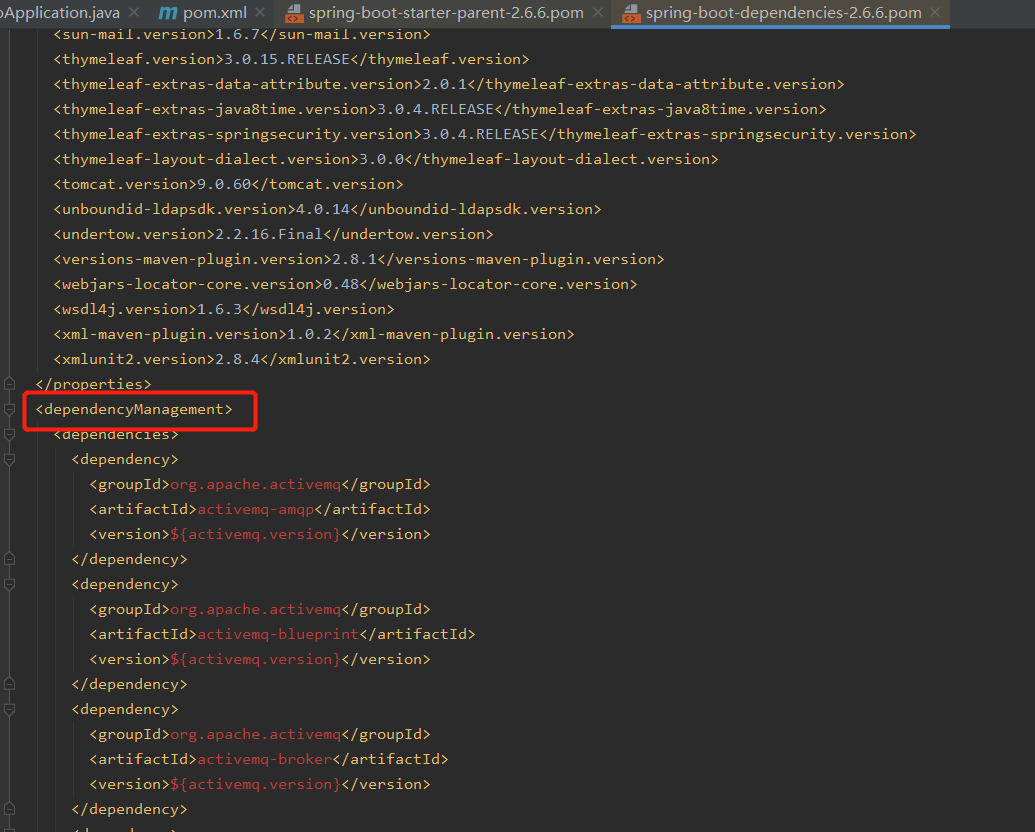Click the webjars-locator-core.version 0.48 line
This screenshot has height=832, width=1035.
coord(345,285)
